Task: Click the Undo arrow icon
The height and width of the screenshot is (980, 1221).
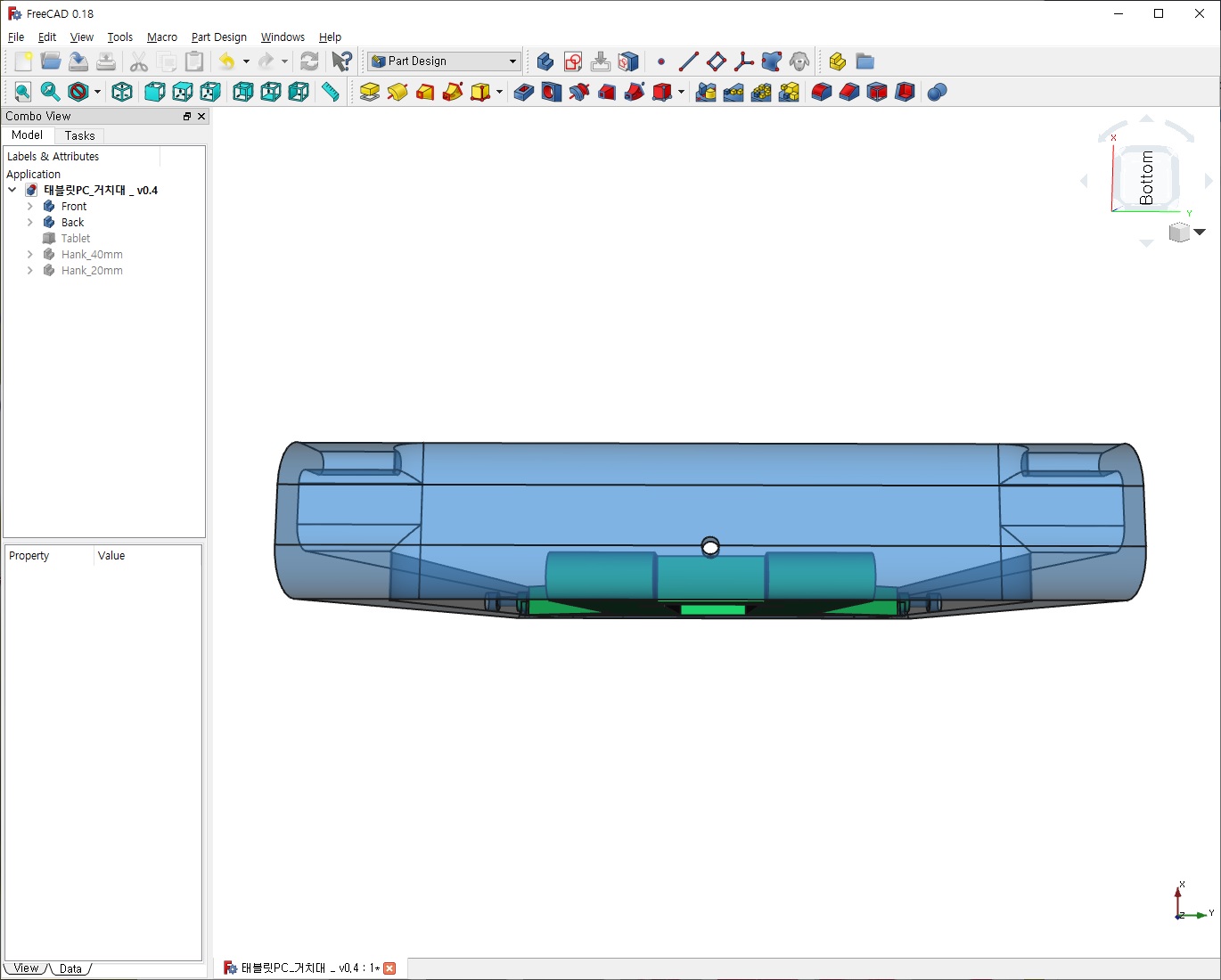Action: click(227, 61)
